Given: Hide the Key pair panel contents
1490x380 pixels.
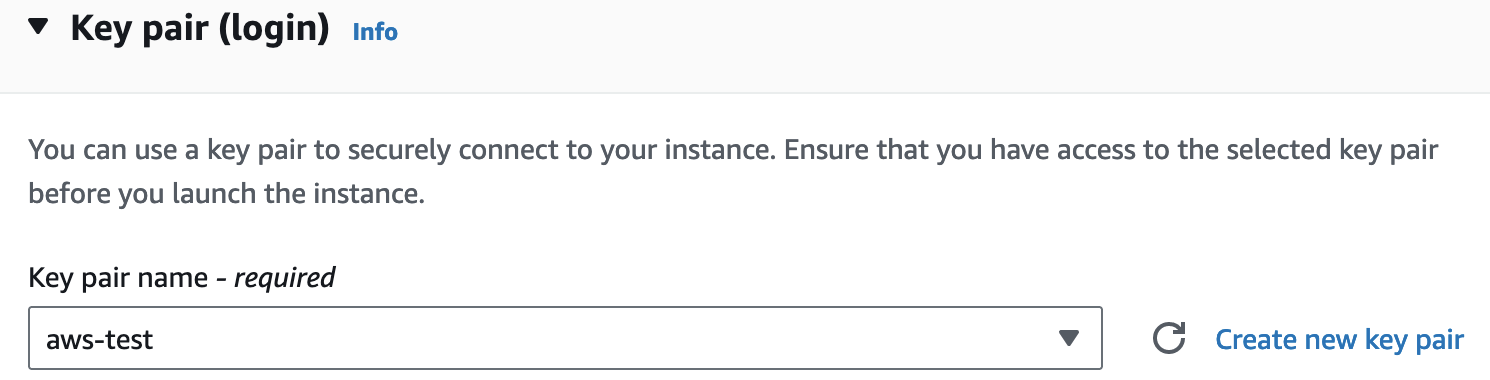Looking at the screenshot, I should click(39, 29).
